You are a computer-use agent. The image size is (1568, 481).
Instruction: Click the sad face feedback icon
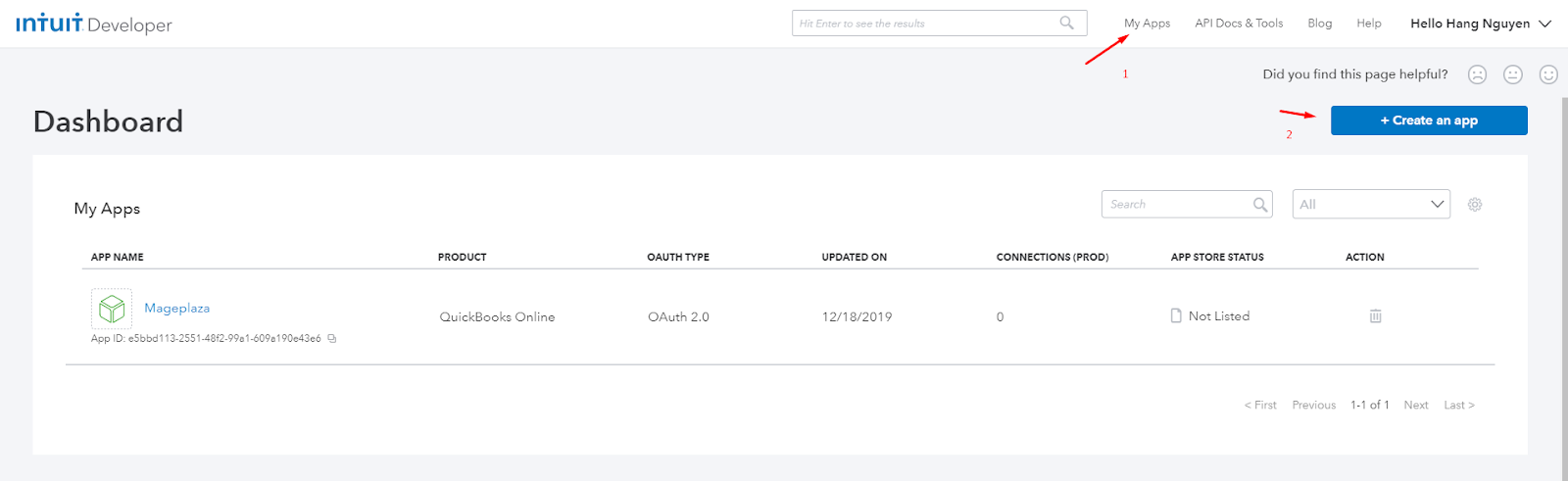point(1477,74)
